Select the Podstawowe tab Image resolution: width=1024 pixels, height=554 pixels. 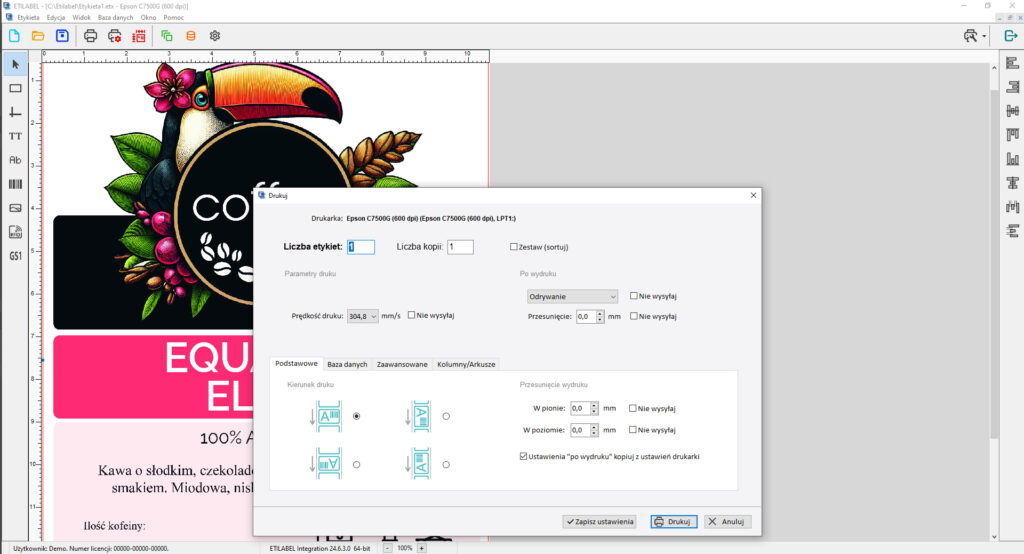296,363
